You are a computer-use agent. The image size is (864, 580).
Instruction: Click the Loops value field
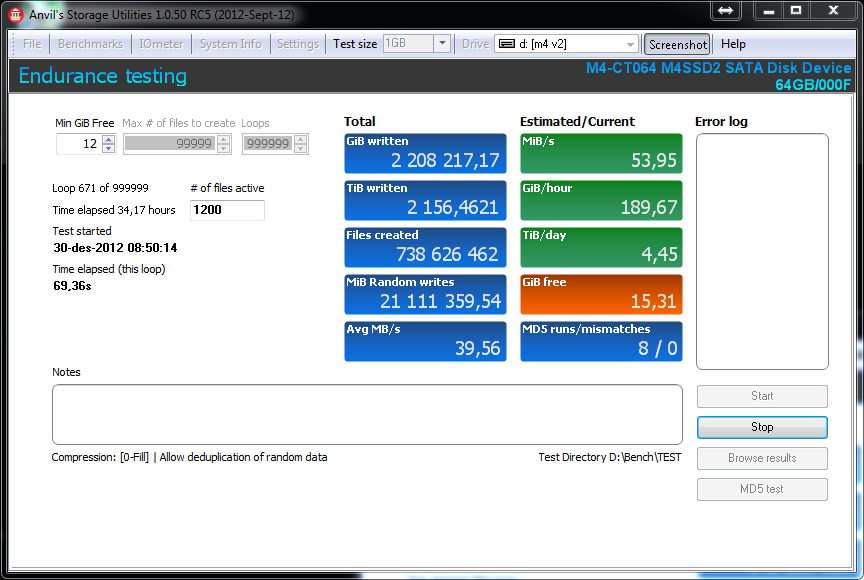coord(268,144)
